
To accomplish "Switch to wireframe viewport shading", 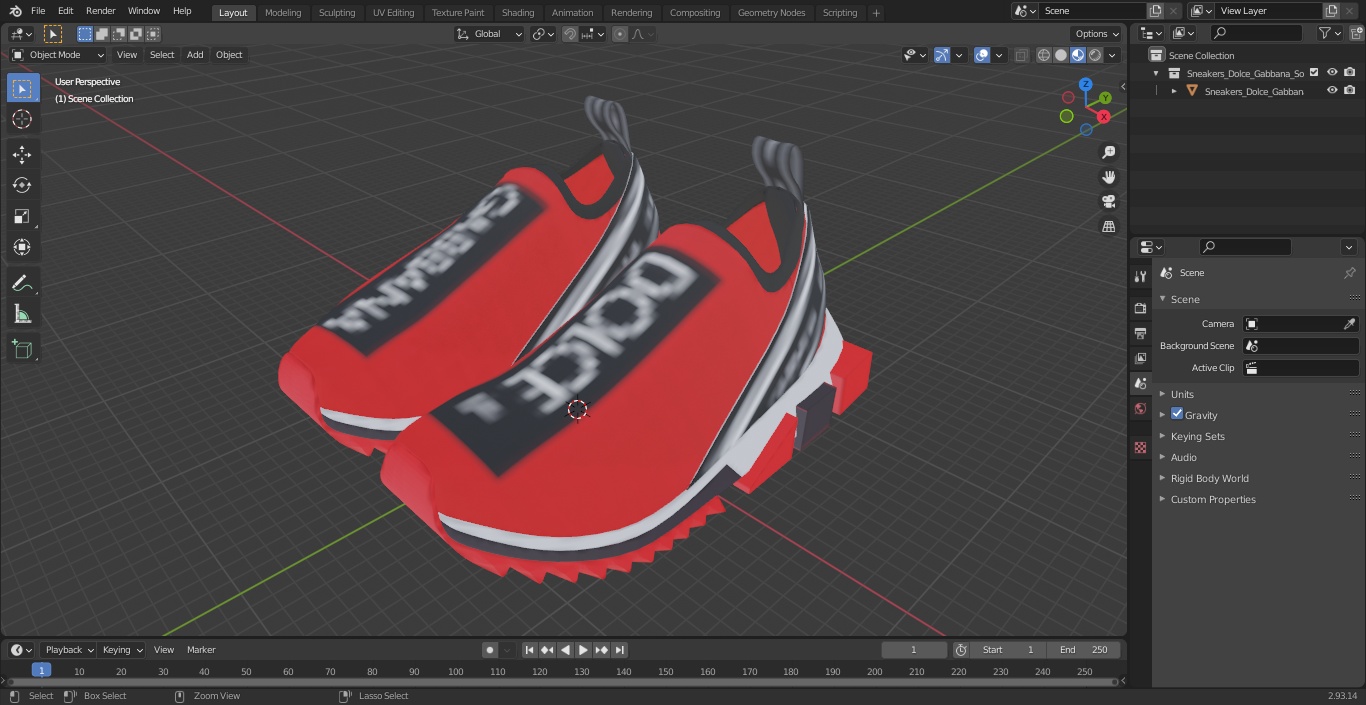I will [x=1044, y=55].
